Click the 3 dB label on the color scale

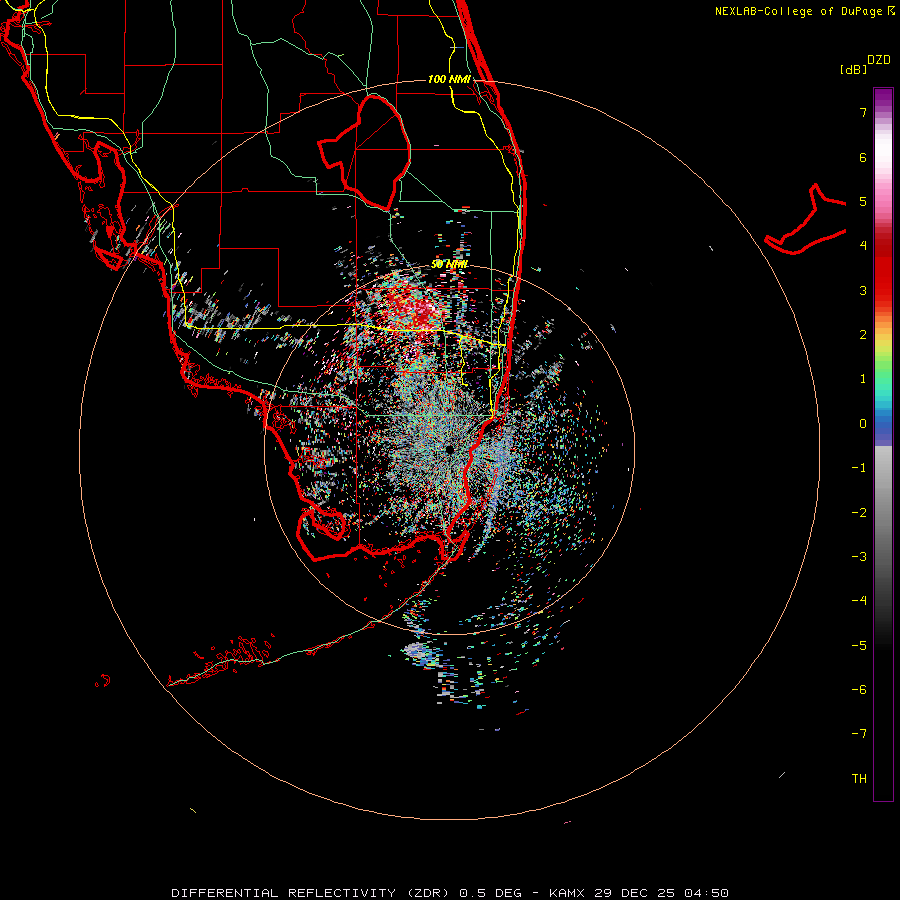coord(863,290)
